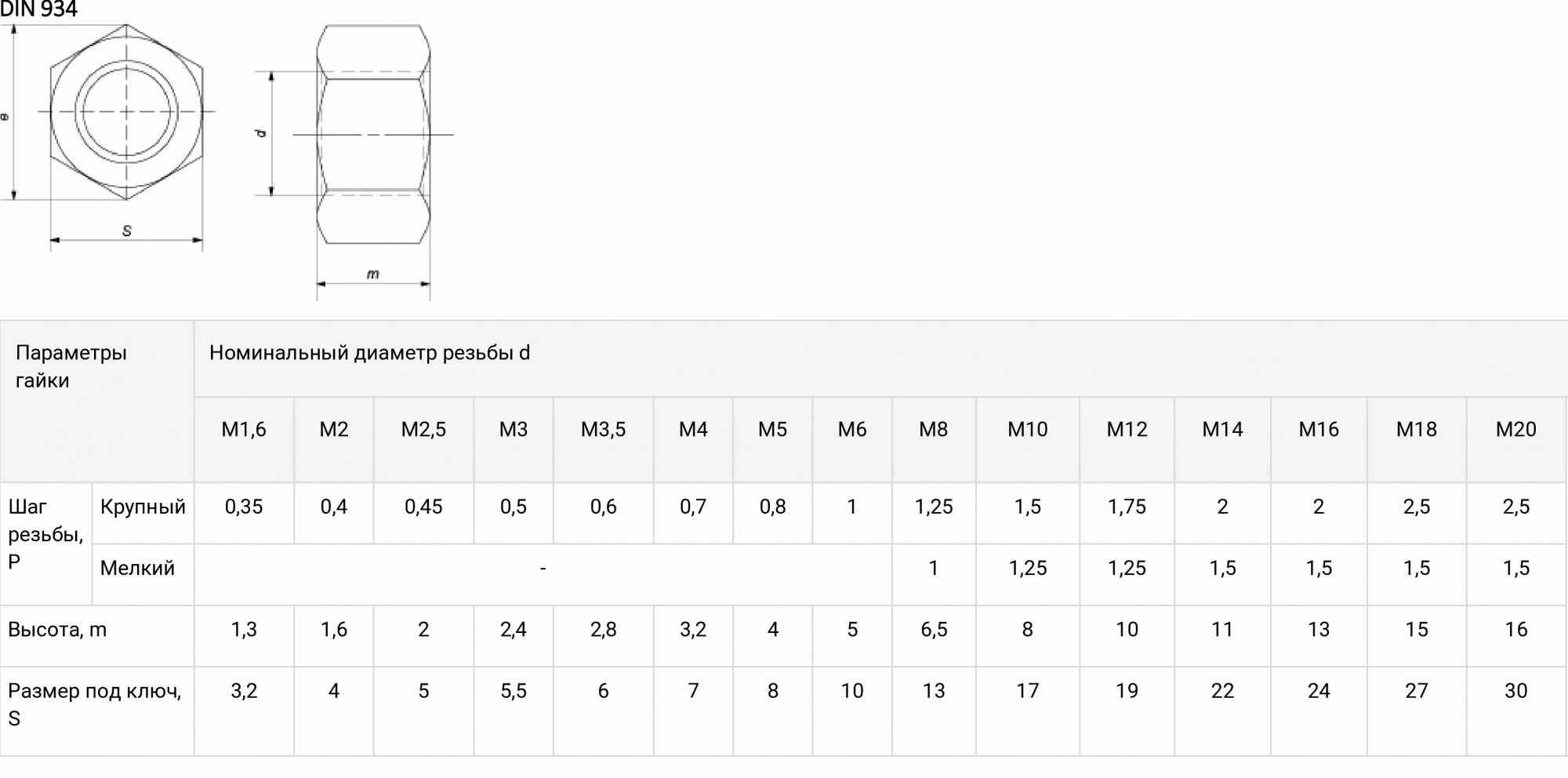Click the 0,35 coarse pitch cell

(244, 507)
